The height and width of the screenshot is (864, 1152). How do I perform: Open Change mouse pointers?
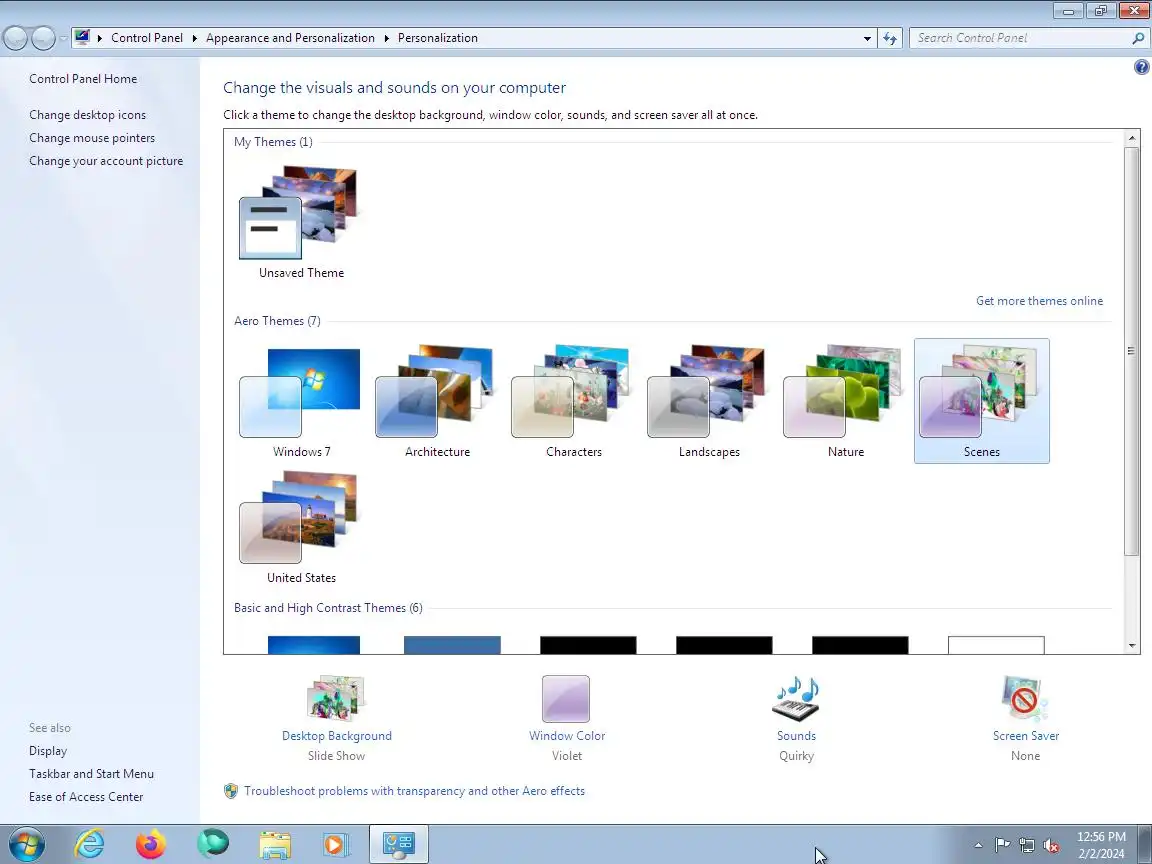point(92,137)
